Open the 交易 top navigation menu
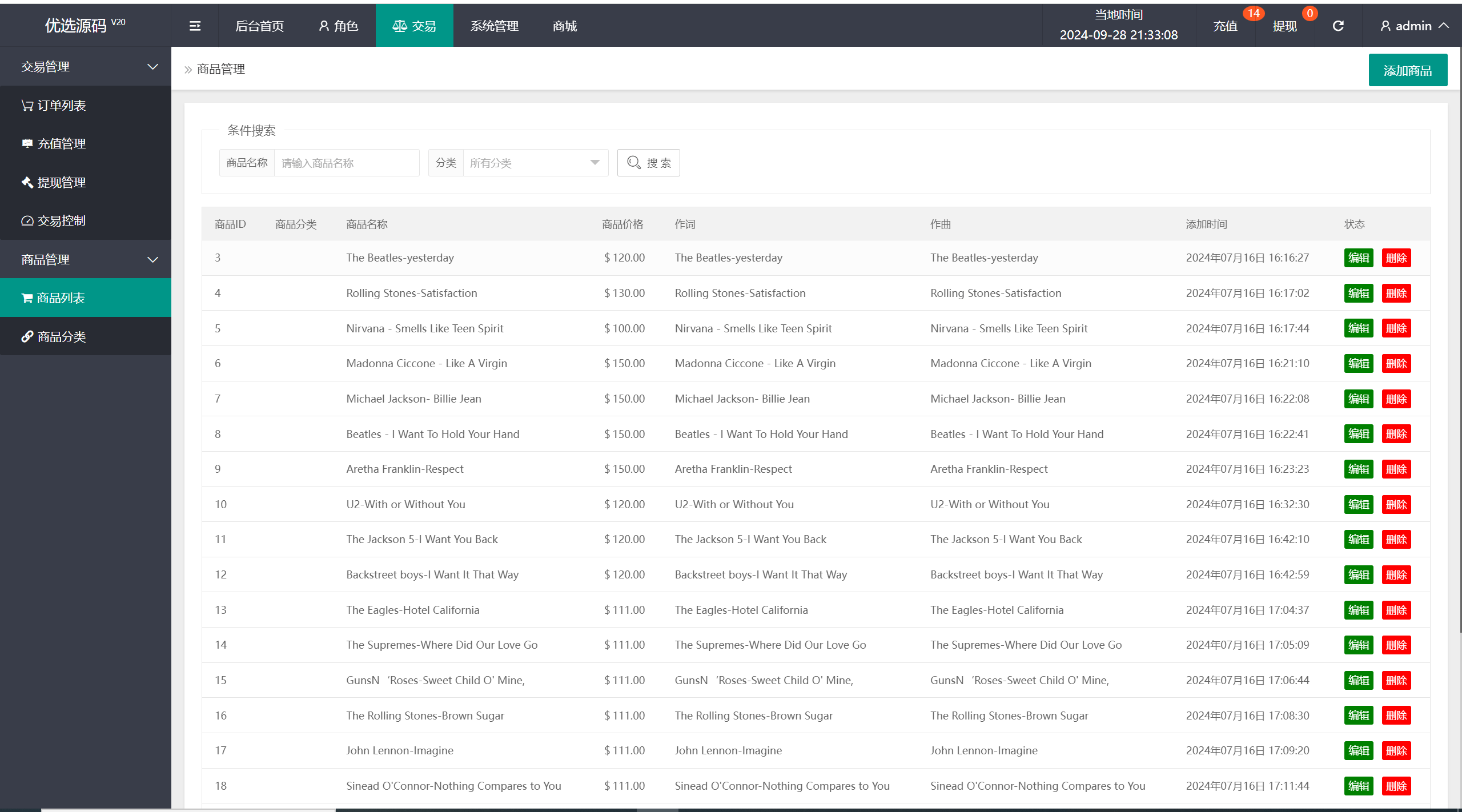This screenshot has height=812, width=1462. [416, 26]
